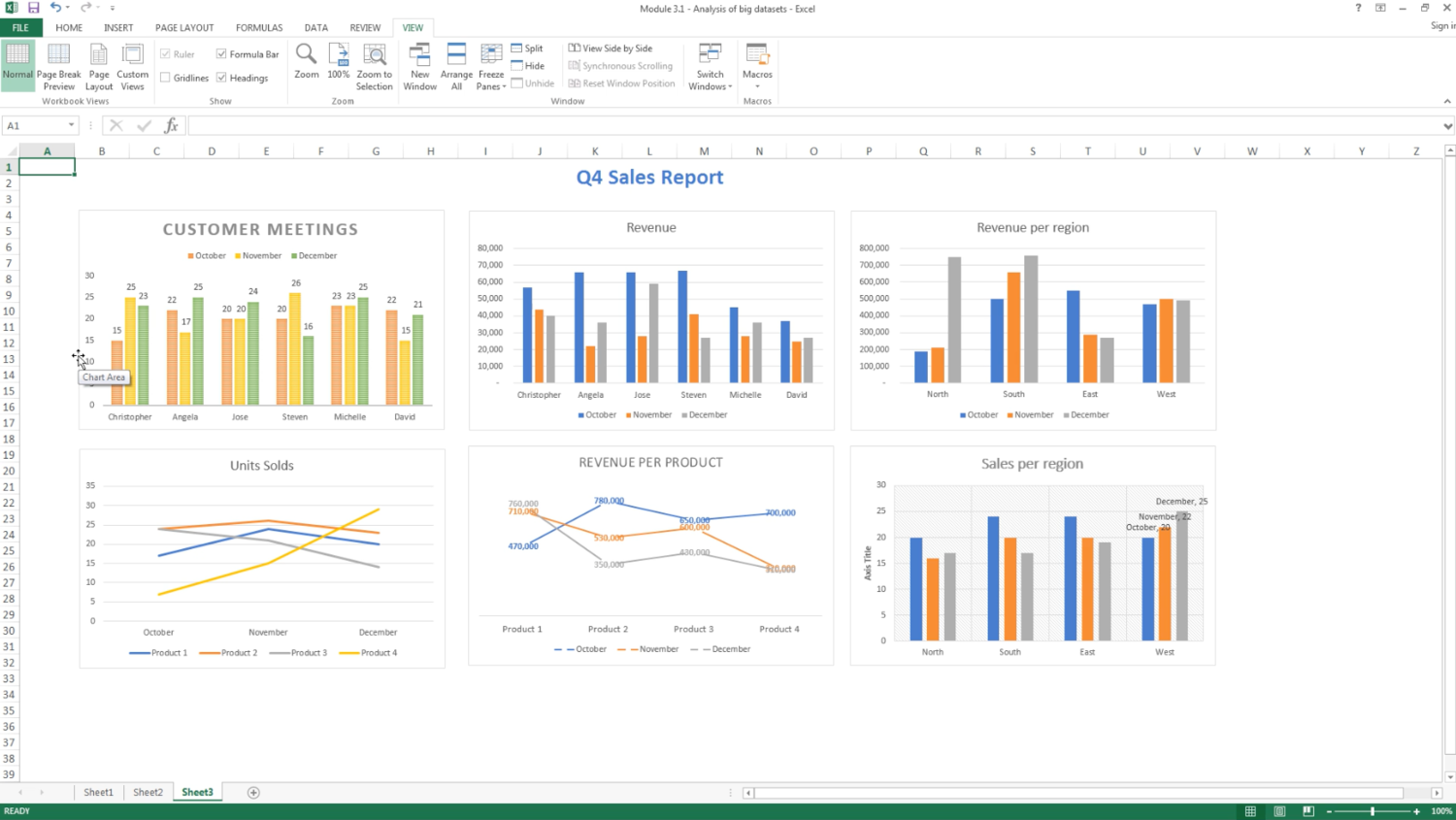Open the DATA tab
Screen dimensions: 1456x820
click(316, 28)
